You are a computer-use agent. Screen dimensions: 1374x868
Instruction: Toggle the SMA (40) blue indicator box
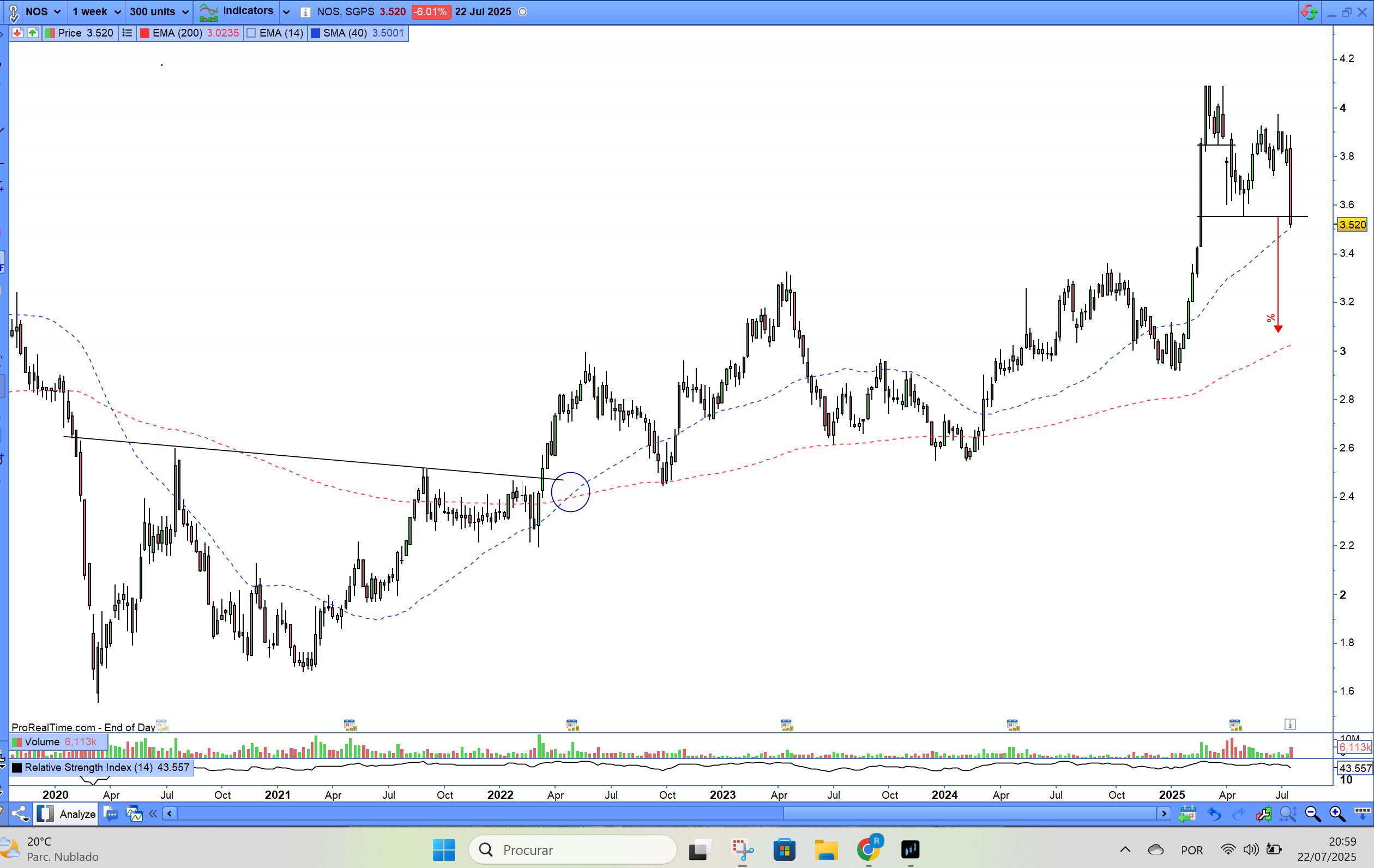click(315, 33)
